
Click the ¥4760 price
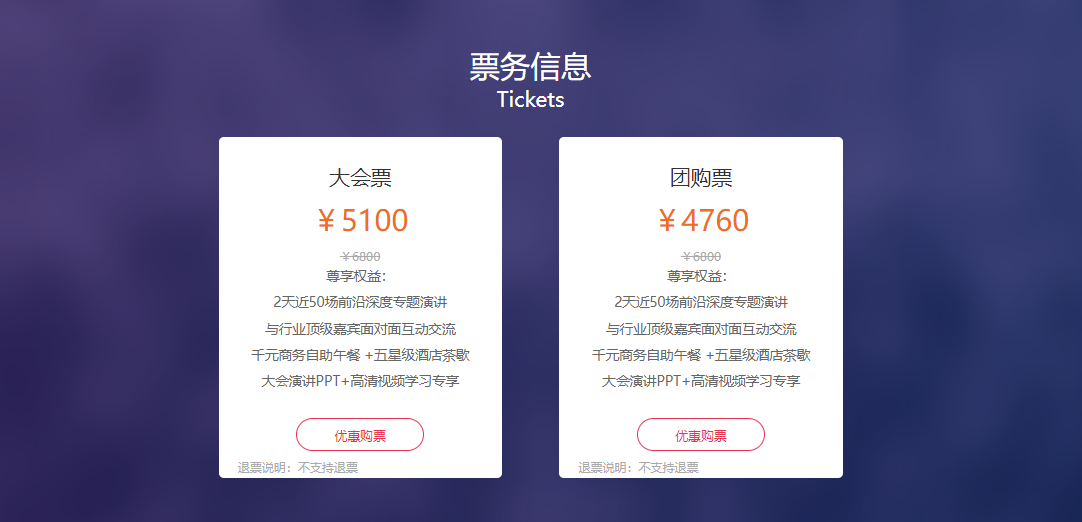tap(702, 220)
